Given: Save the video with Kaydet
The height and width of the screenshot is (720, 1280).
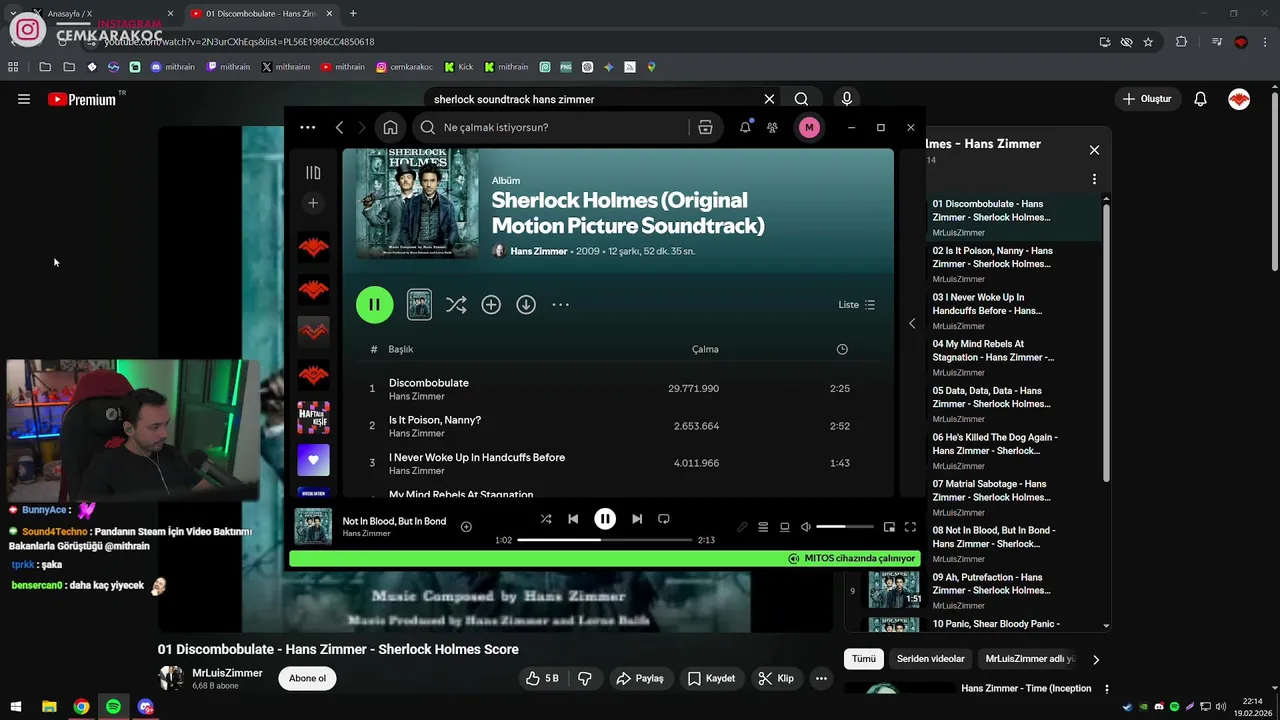Looking at the screenshot, I should (x=711, y=678).
